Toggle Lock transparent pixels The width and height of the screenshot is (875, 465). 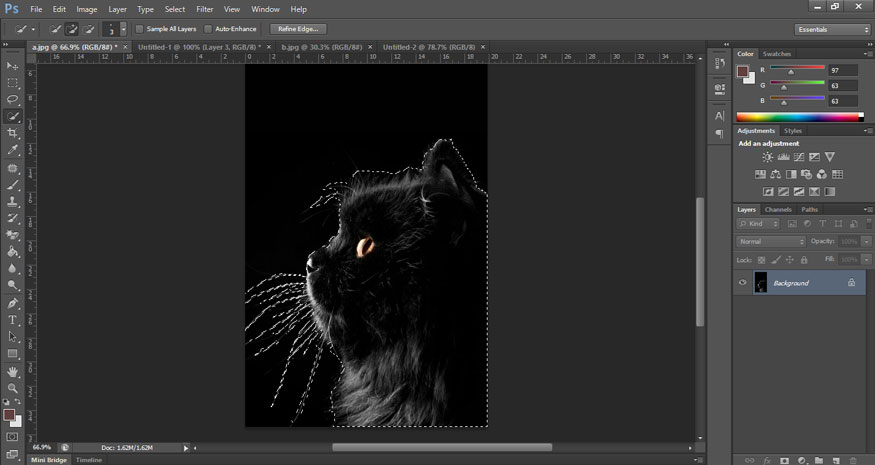[762, 260]
